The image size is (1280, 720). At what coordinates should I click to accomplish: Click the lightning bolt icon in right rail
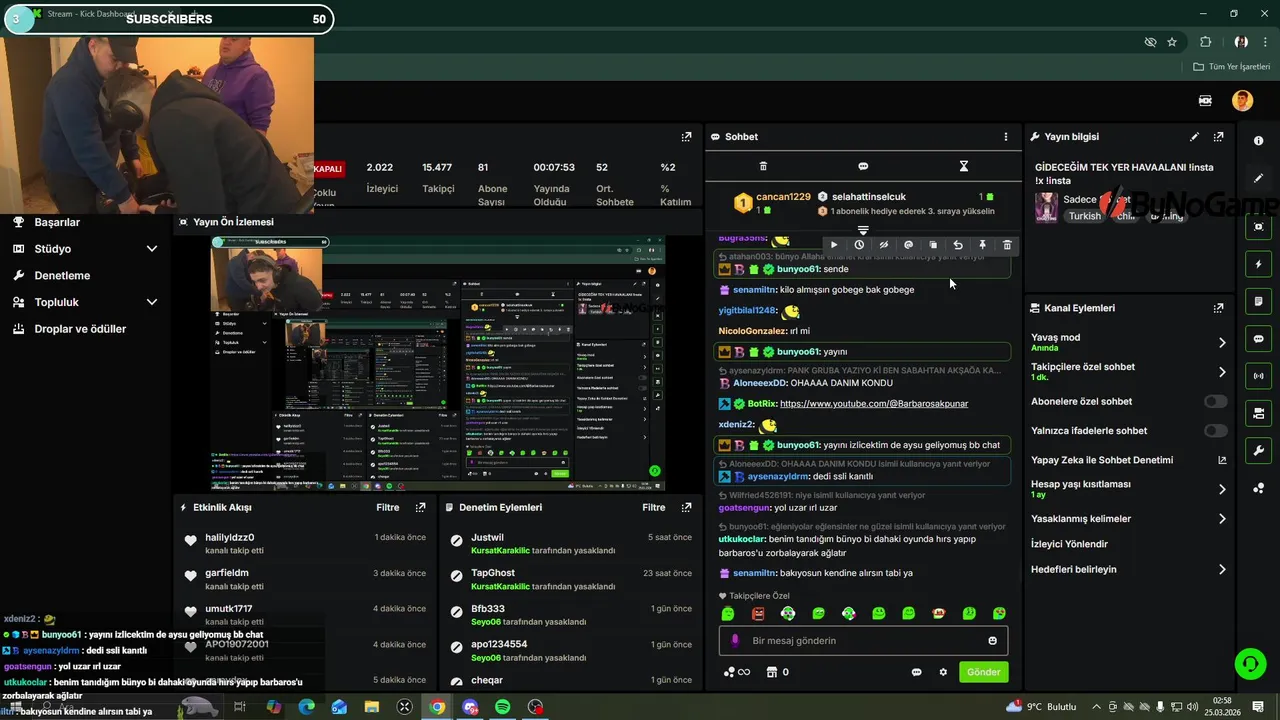pos(1258,265)
